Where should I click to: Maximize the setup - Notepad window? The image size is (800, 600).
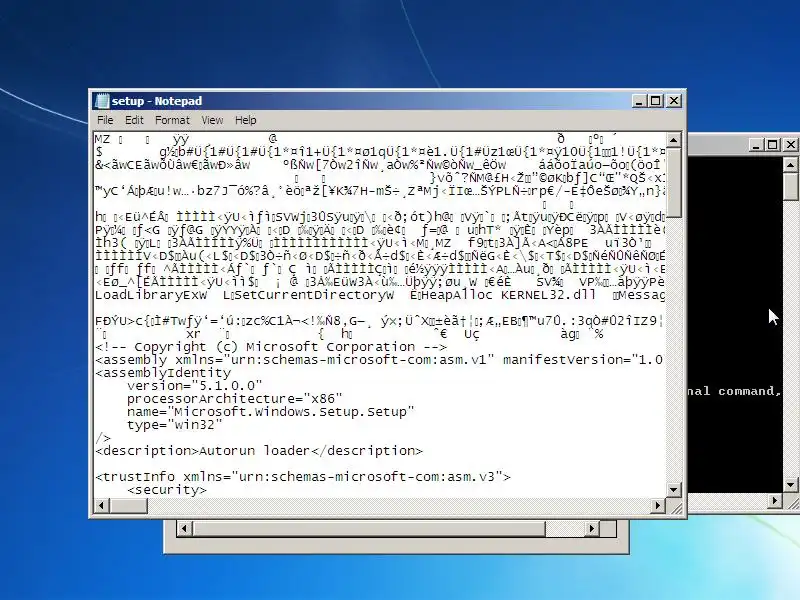coord(656,101)
